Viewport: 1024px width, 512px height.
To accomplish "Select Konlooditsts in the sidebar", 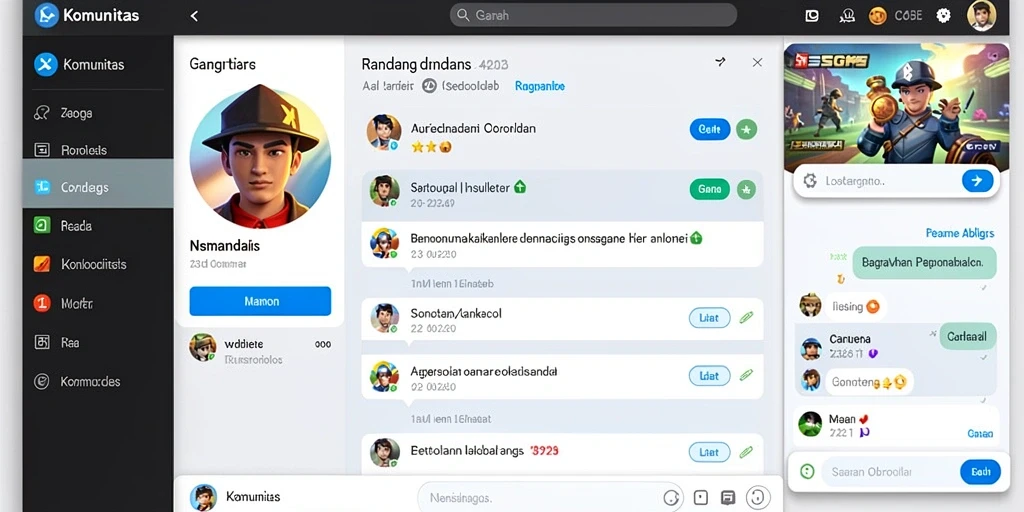I will tap(98, 264).
